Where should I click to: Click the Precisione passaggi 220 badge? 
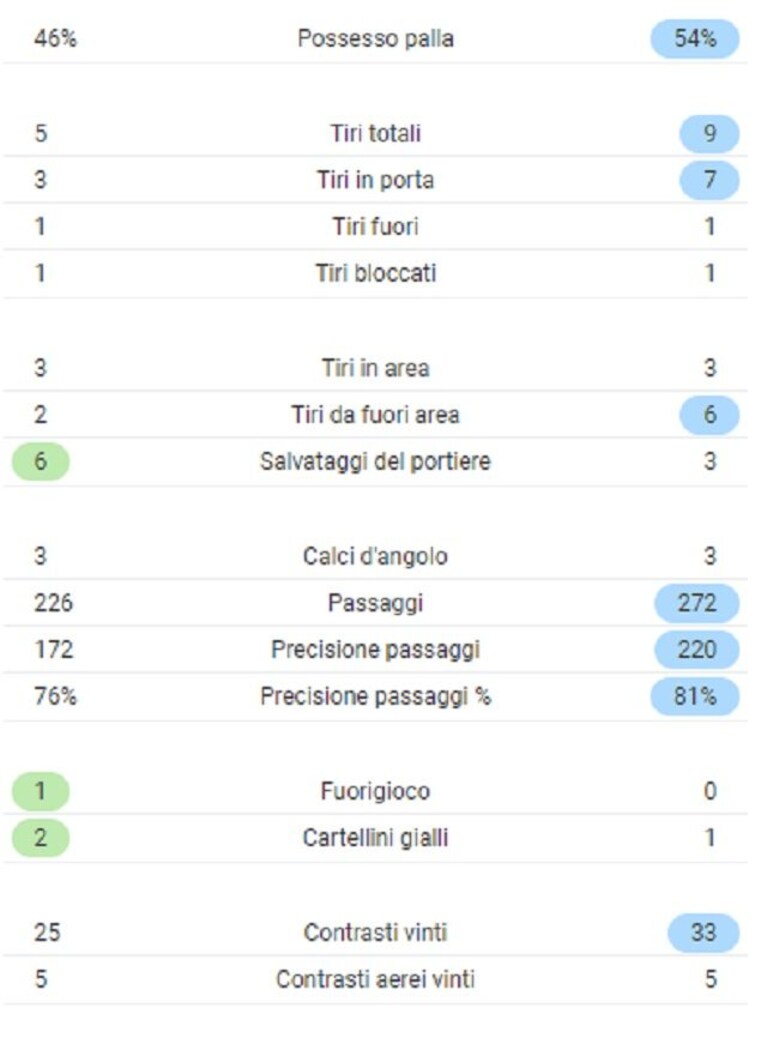point(696,649)
